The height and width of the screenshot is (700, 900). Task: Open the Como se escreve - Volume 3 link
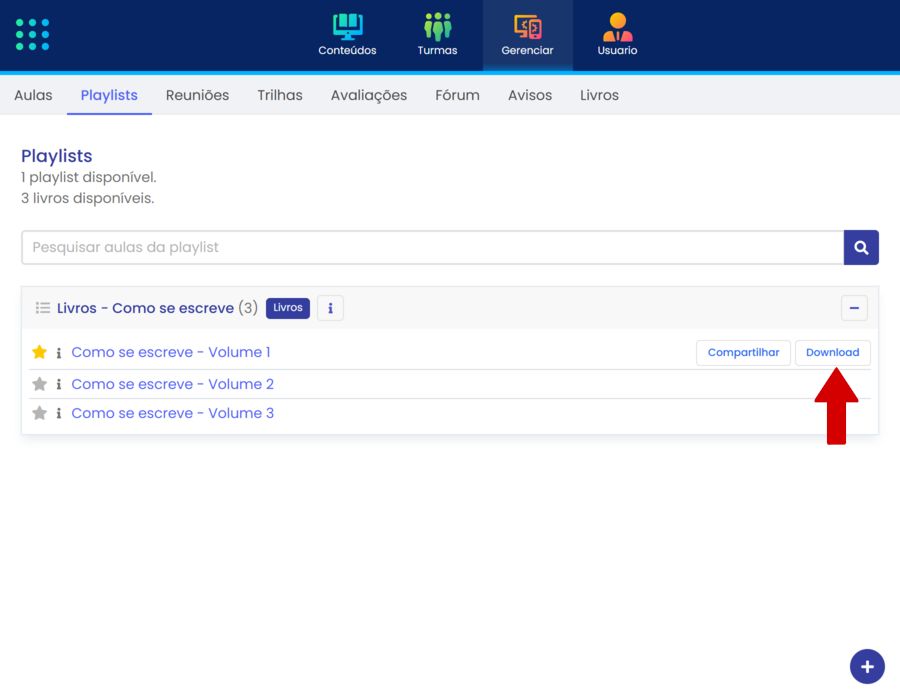coord(172,414)
